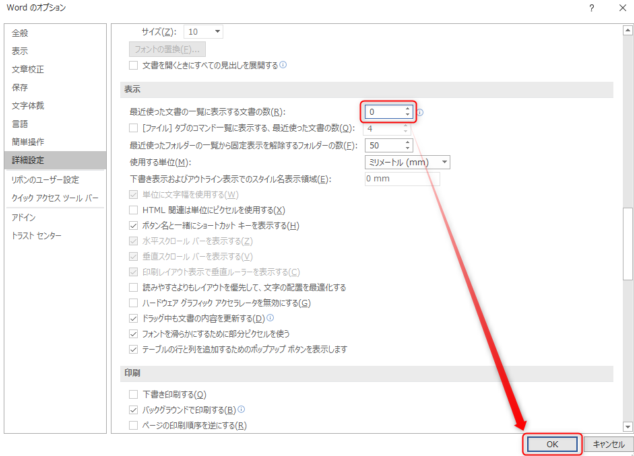Click the help question mark icon
This screenshot has height=456, width=634.
click(x=592, y=8)
